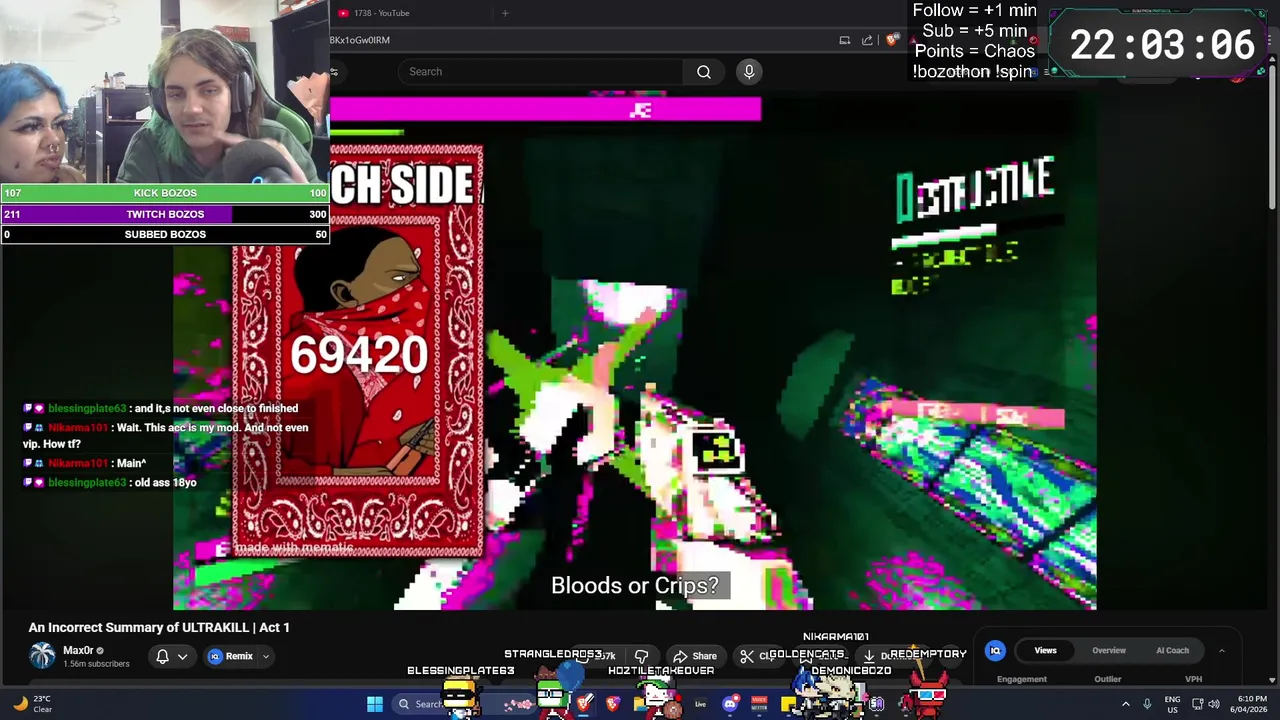This screenshot has width=1280, height=720.
Task: Dislike the video with thumbs-down icon
Action: tap(641, 656)
